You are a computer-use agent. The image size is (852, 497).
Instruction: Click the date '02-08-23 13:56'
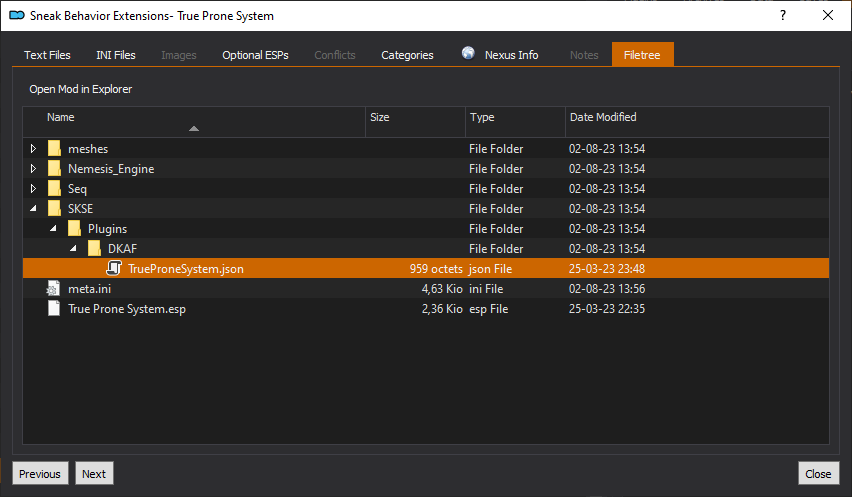[x=606, y=288]
